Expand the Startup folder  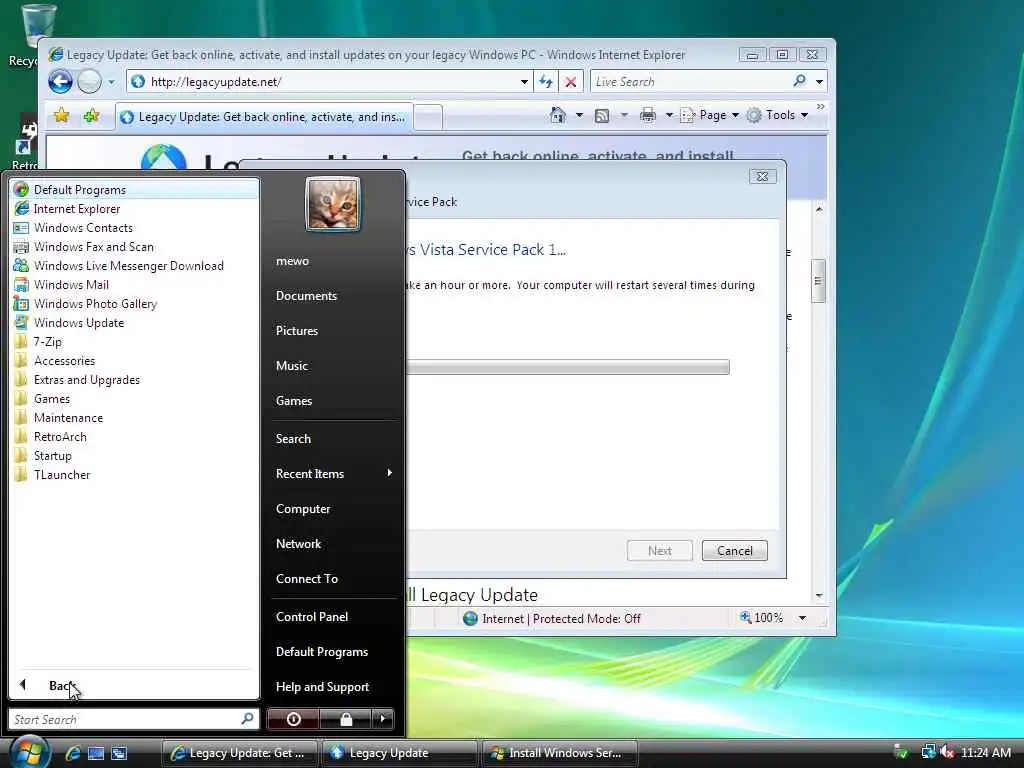pos(135,455)
